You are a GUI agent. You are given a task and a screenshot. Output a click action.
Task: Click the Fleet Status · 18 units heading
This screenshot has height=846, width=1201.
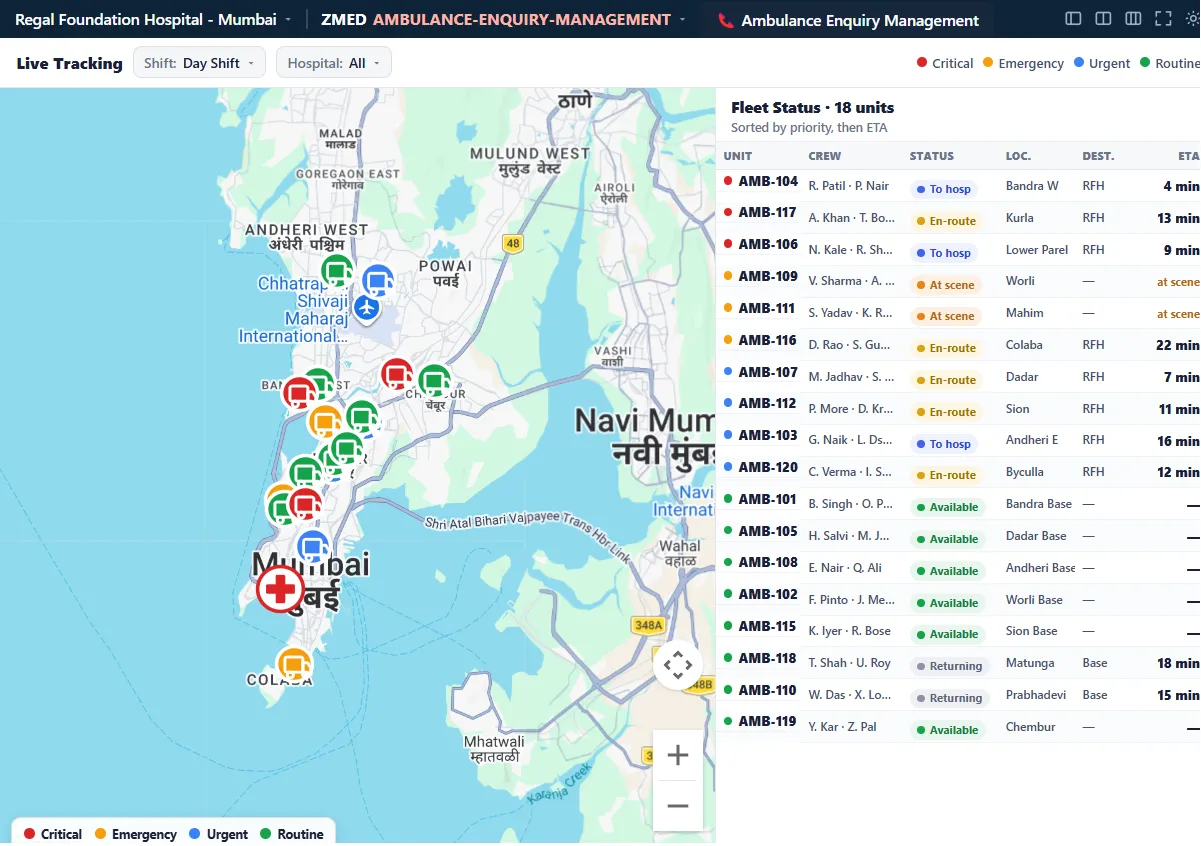[x=813, y=108]
